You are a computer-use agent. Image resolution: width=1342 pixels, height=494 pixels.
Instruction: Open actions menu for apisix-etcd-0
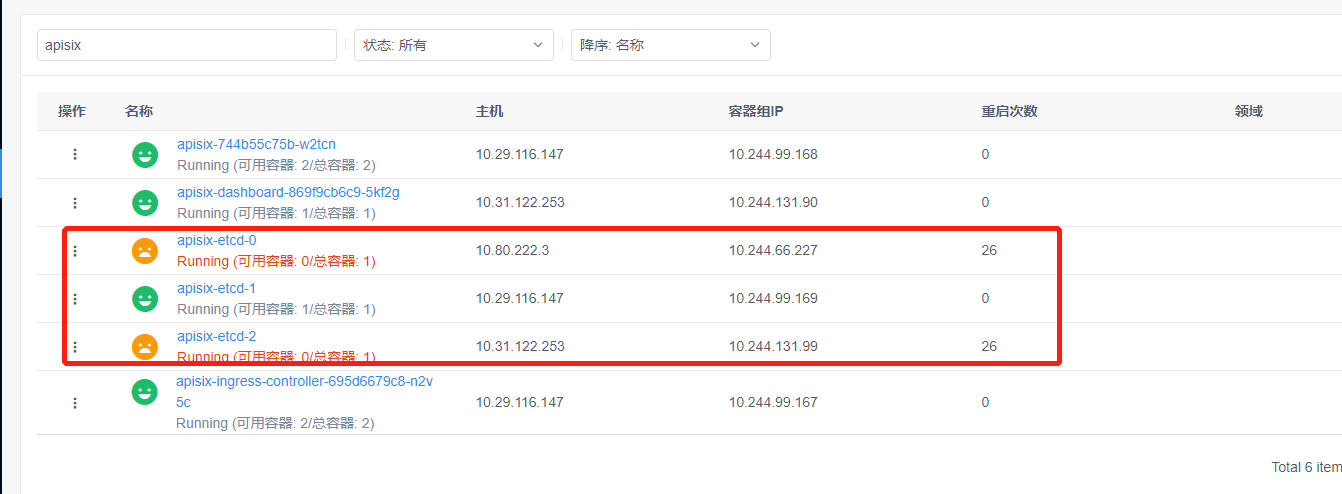click(75, 250)
